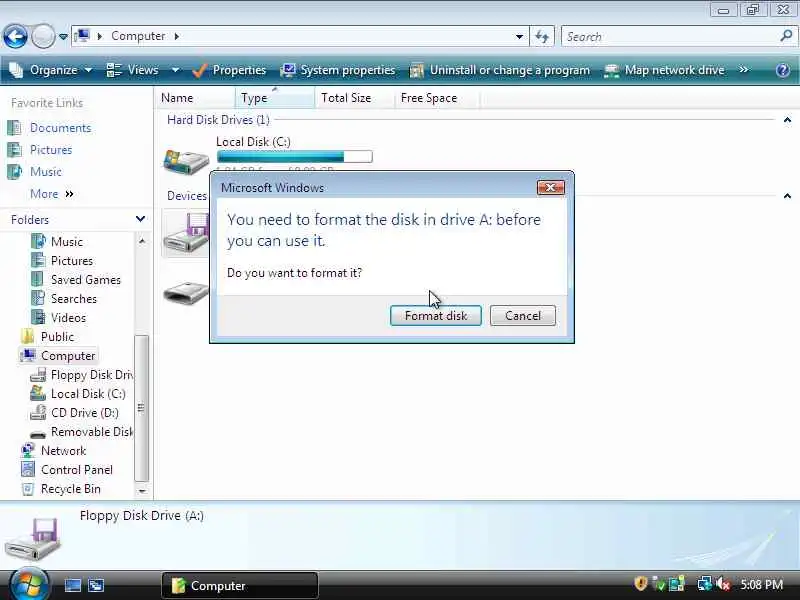Open the Views dropdown arrow

coord(175,70)
